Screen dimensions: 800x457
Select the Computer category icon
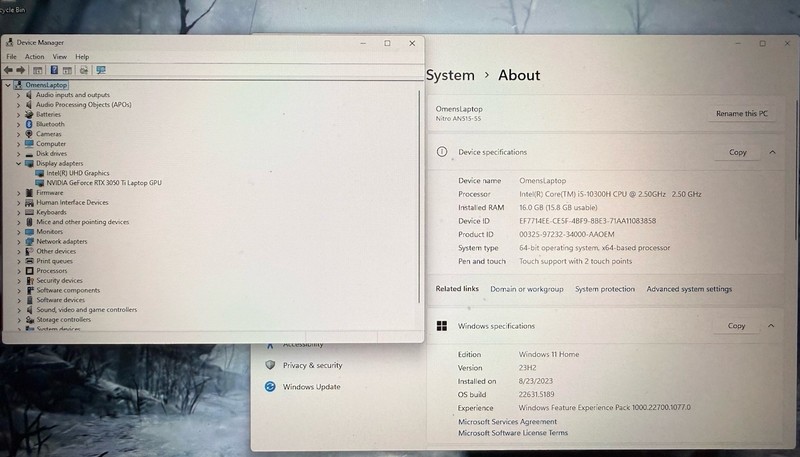pos(29,143)
